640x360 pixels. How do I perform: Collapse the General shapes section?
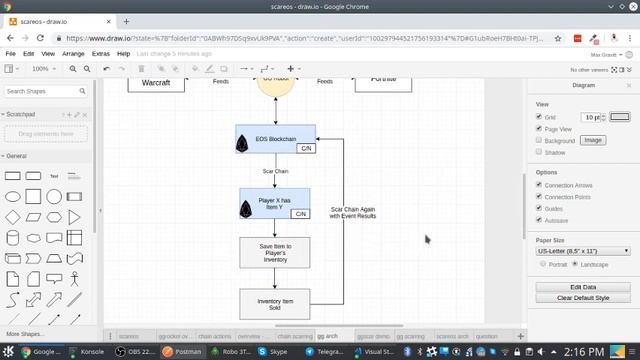14,156
